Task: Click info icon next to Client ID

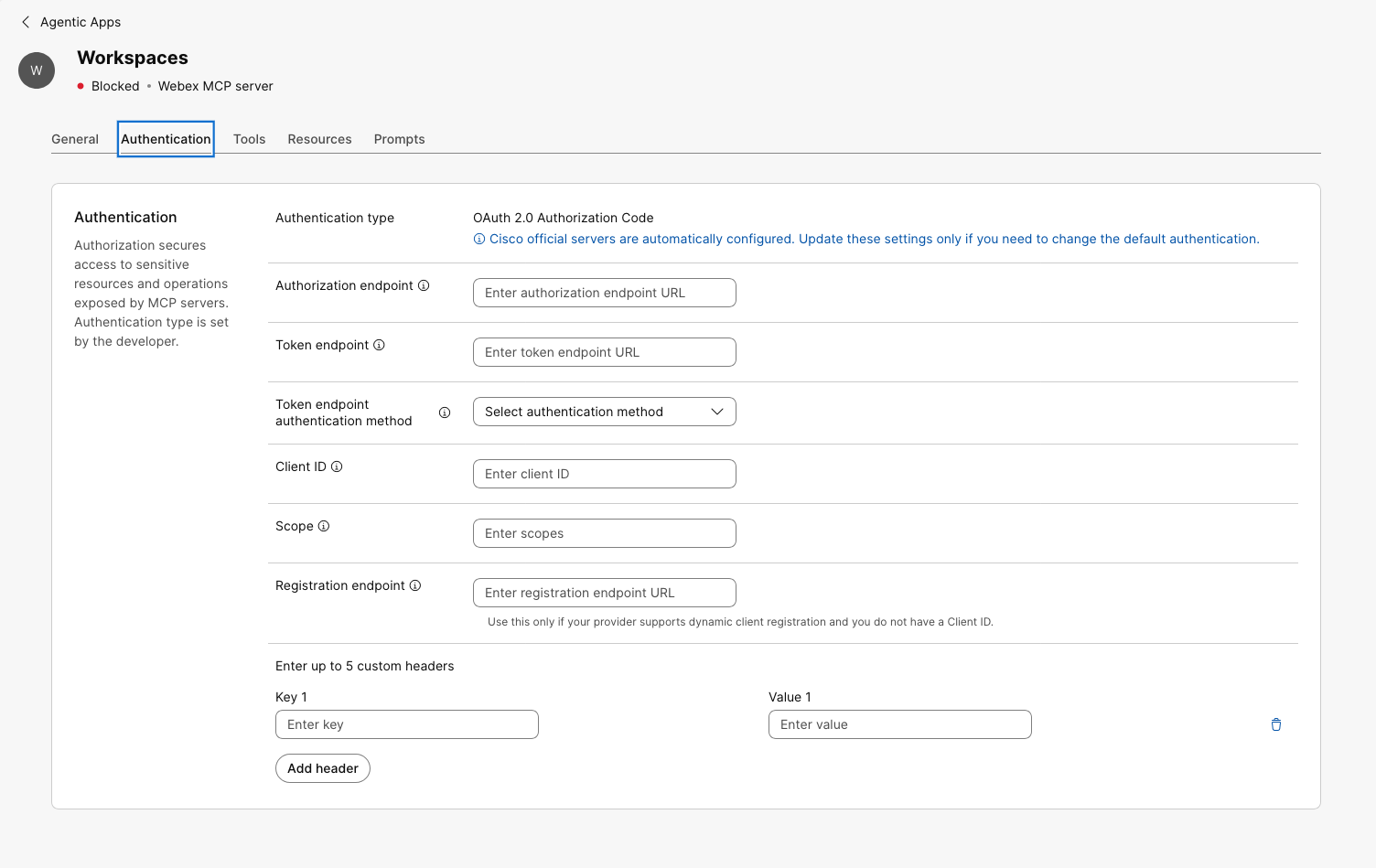Action: point(337,466)
